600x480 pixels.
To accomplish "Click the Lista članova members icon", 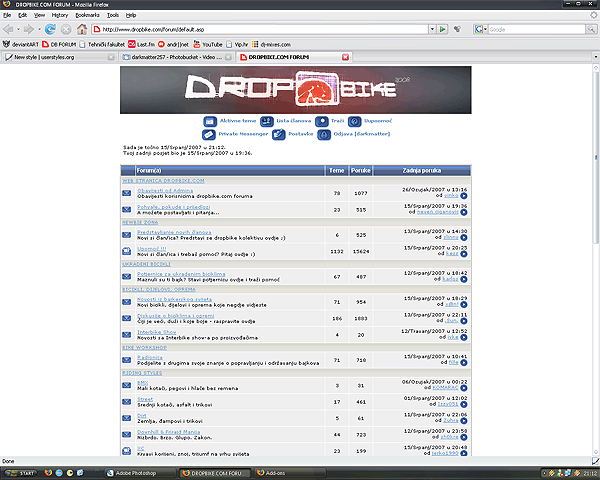I will coord(267,121).
